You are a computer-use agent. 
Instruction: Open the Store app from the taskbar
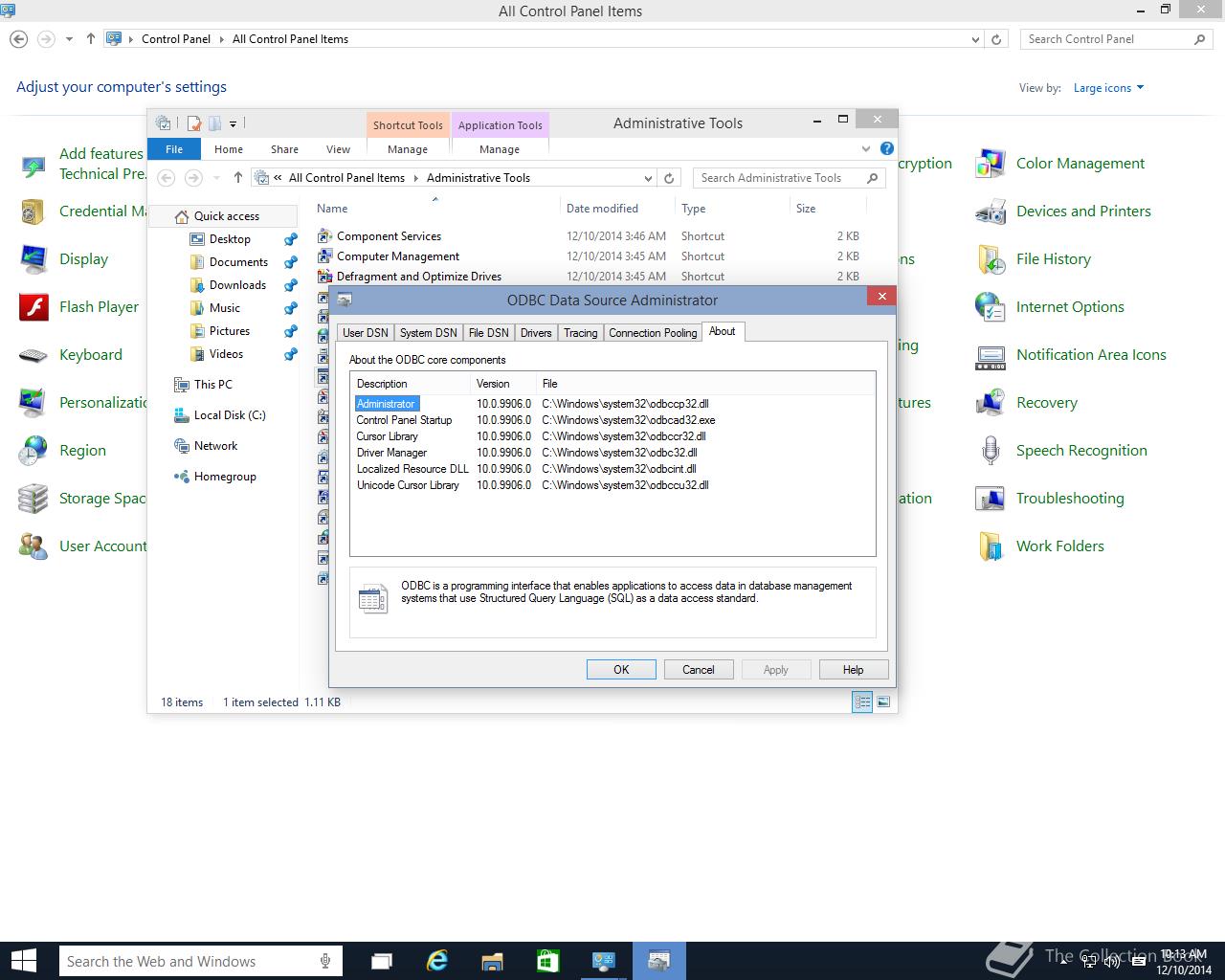(547, 961)
